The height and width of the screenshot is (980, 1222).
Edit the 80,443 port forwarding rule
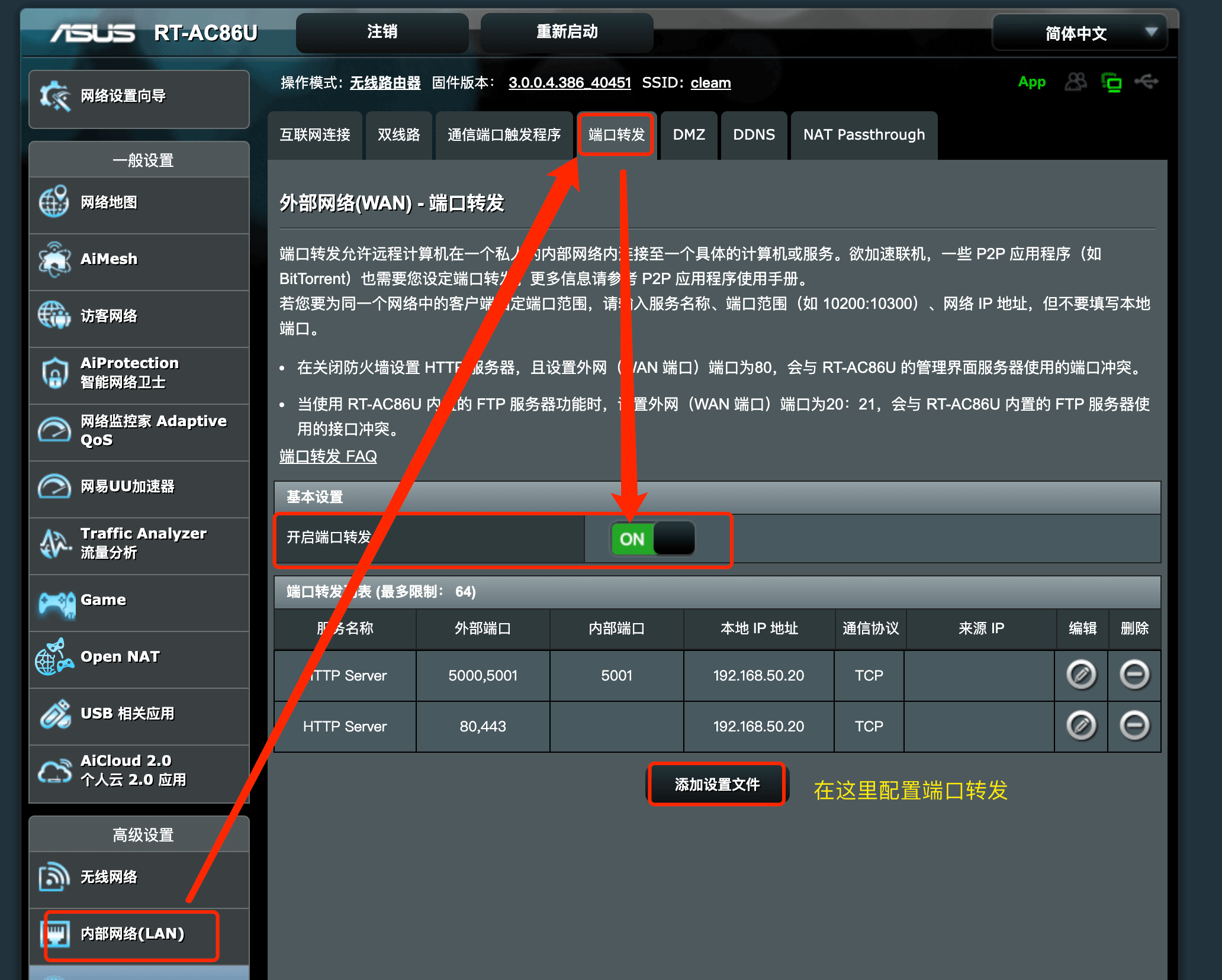(1081, 726)
